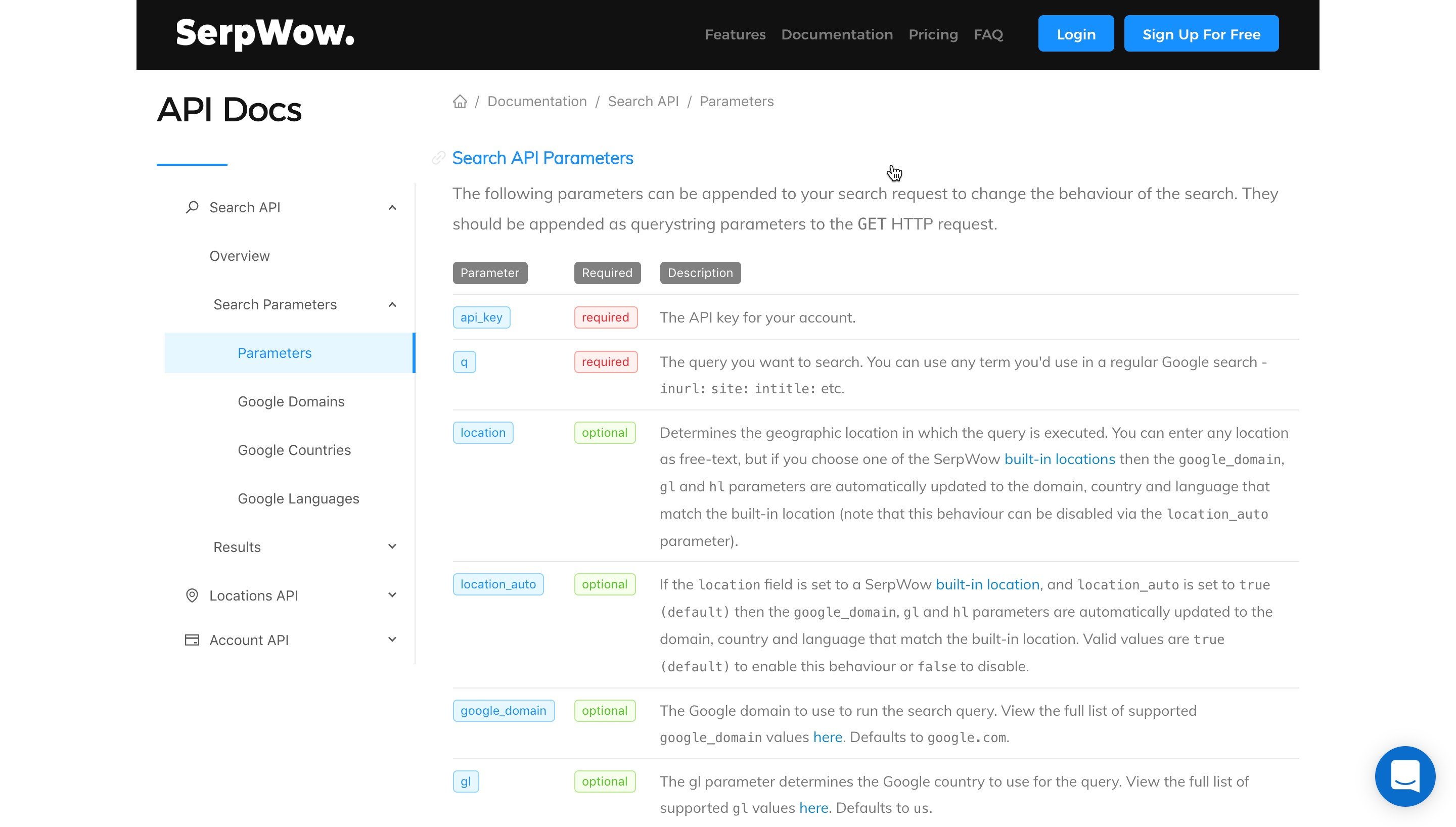Click the Required column header

(607, 272)
